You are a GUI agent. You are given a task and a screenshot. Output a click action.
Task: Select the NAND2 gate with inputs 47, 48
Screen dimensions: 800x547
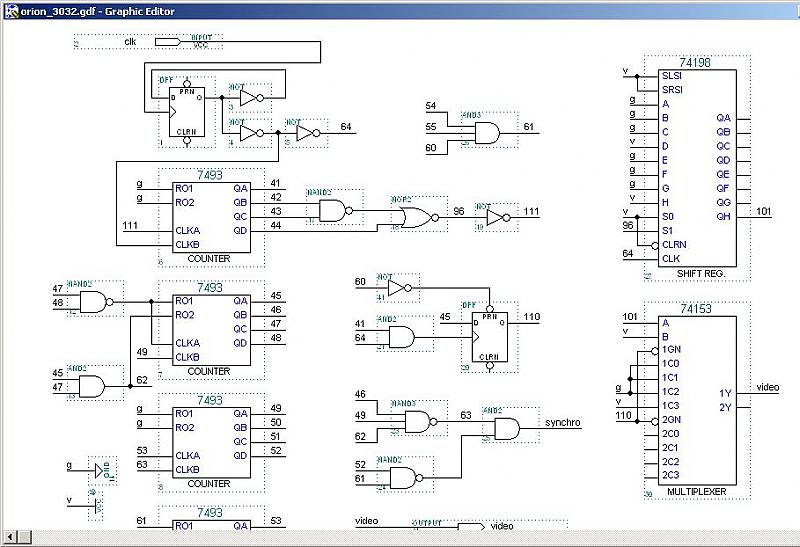coord(94,302)
